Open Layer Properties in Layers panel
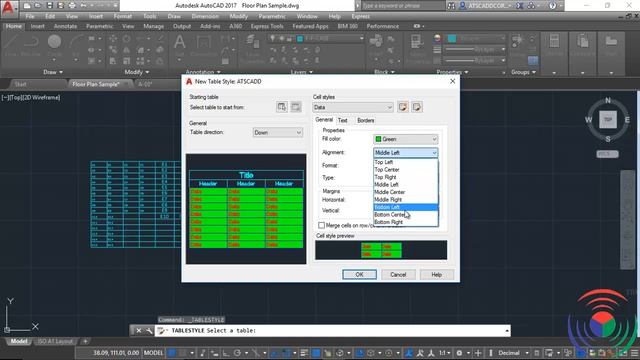 click(x=252, y=42)
